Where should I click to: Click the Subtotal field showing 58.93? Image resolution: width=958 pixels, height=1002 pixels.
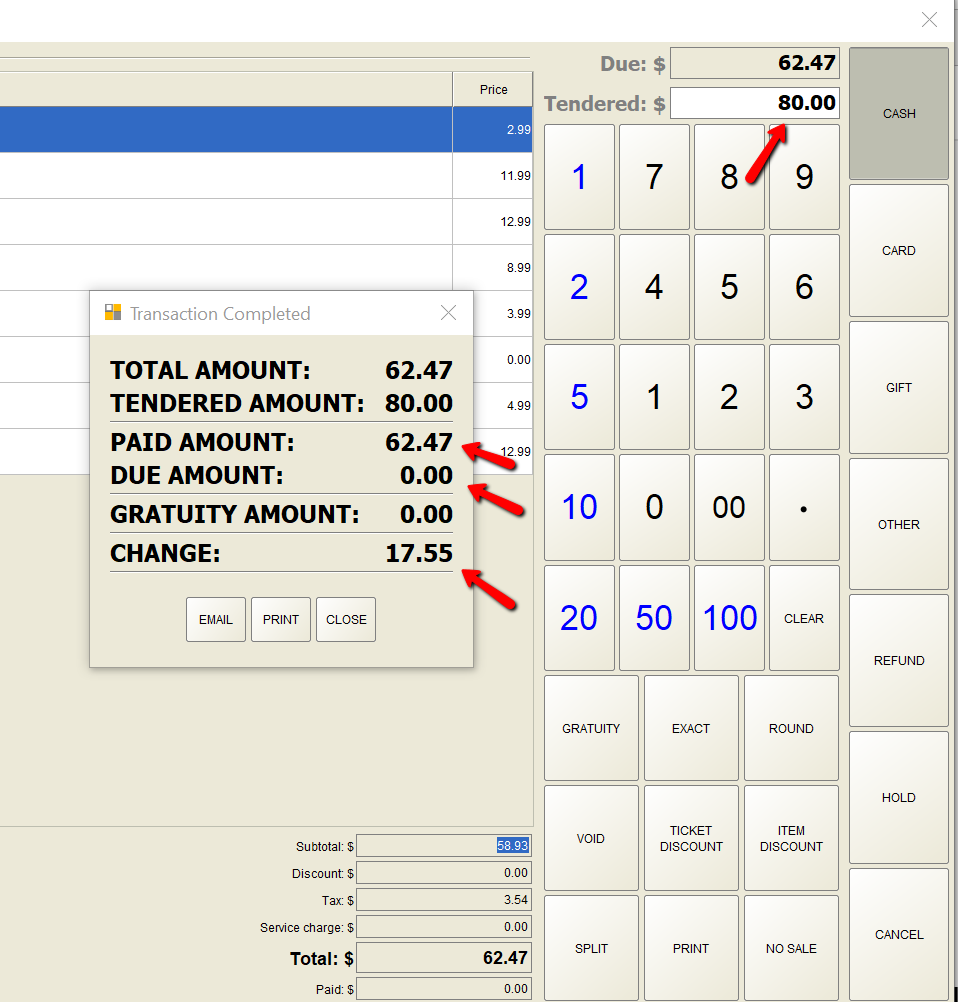point(444,845)
